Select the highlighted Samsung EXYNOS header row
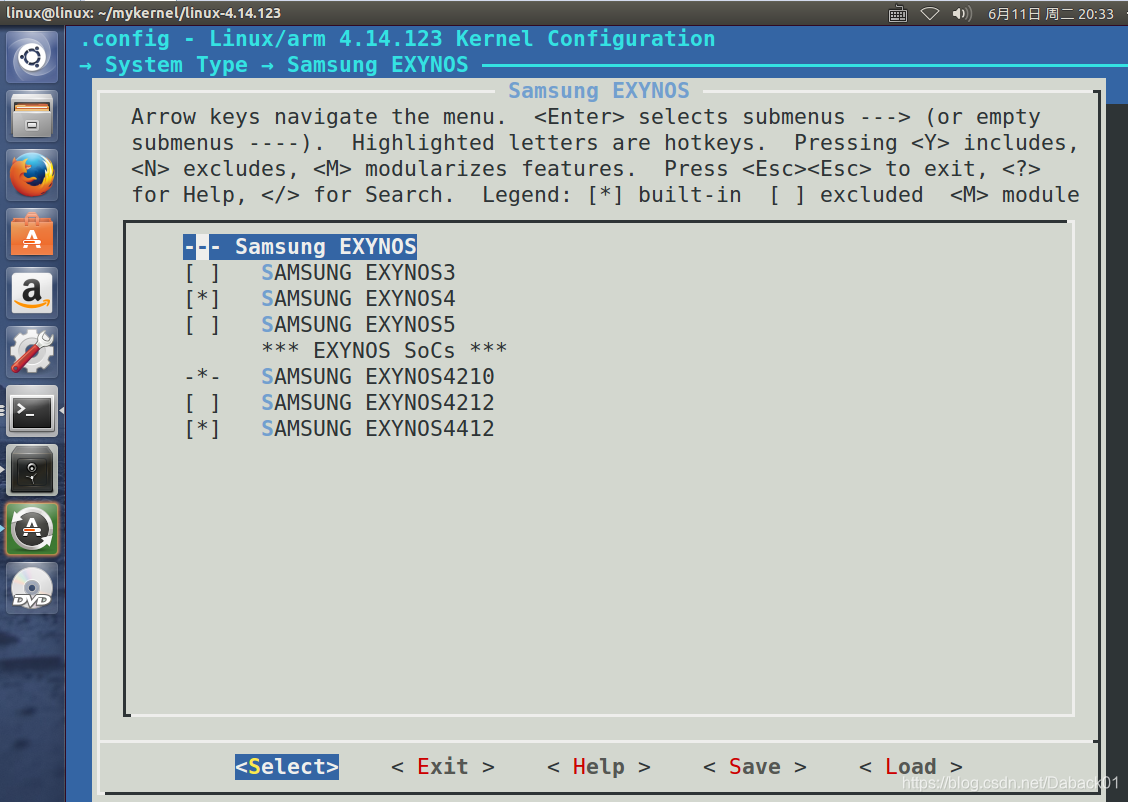This screenshot has width=1128, height=802. pyautogui.click(x=300, y=247)
